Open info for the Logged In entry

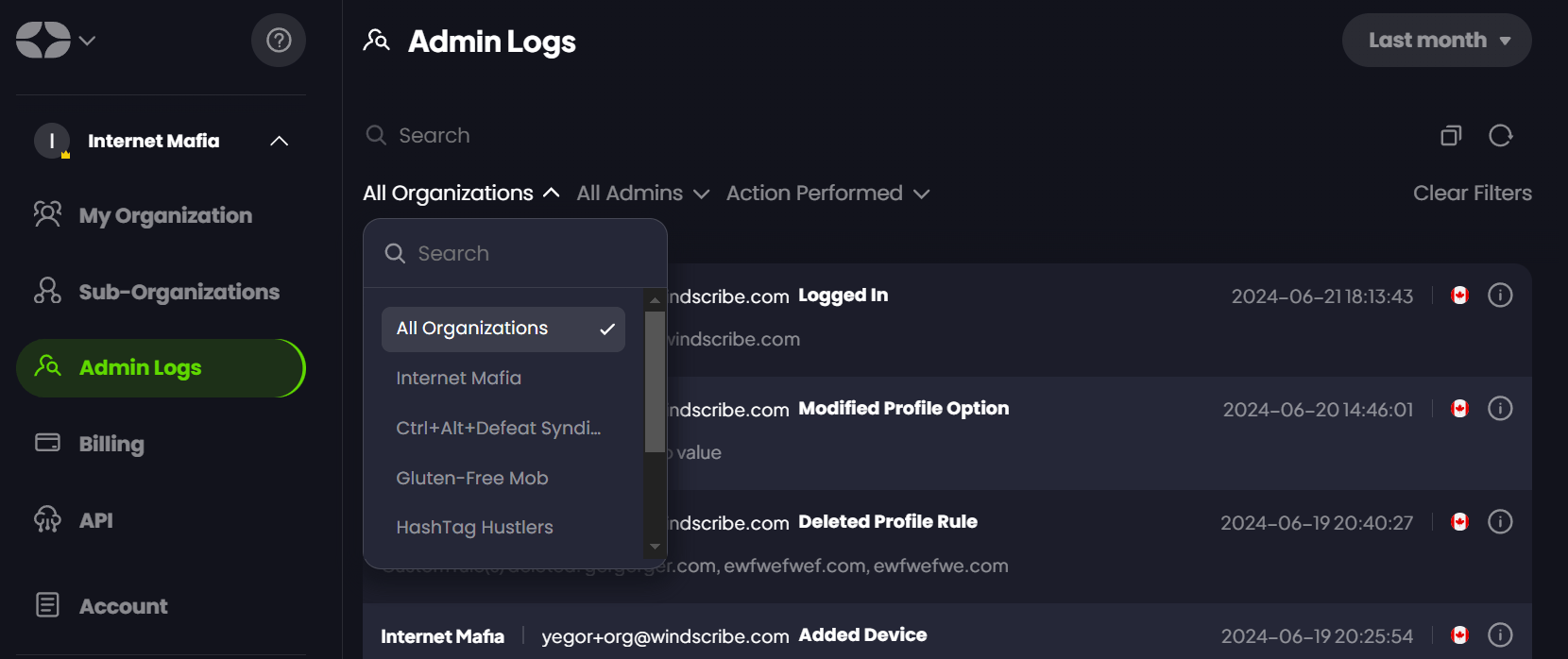click(x=1500, y=296)
